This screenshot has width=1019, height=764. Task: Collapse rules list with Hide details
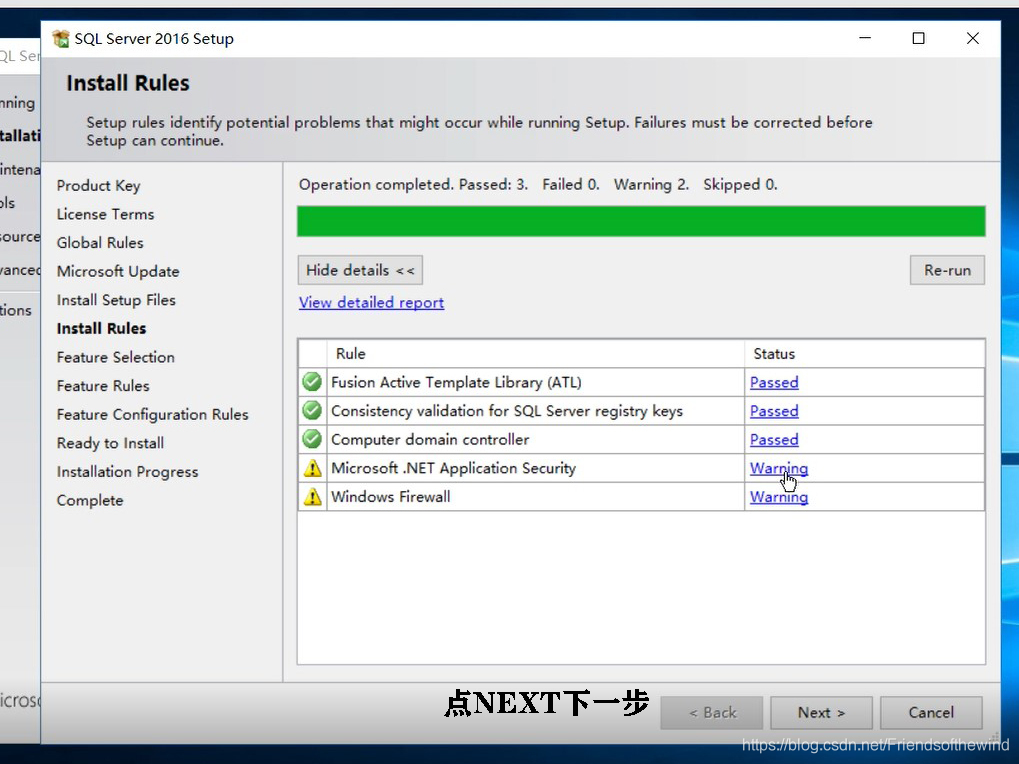click(360, 270)
